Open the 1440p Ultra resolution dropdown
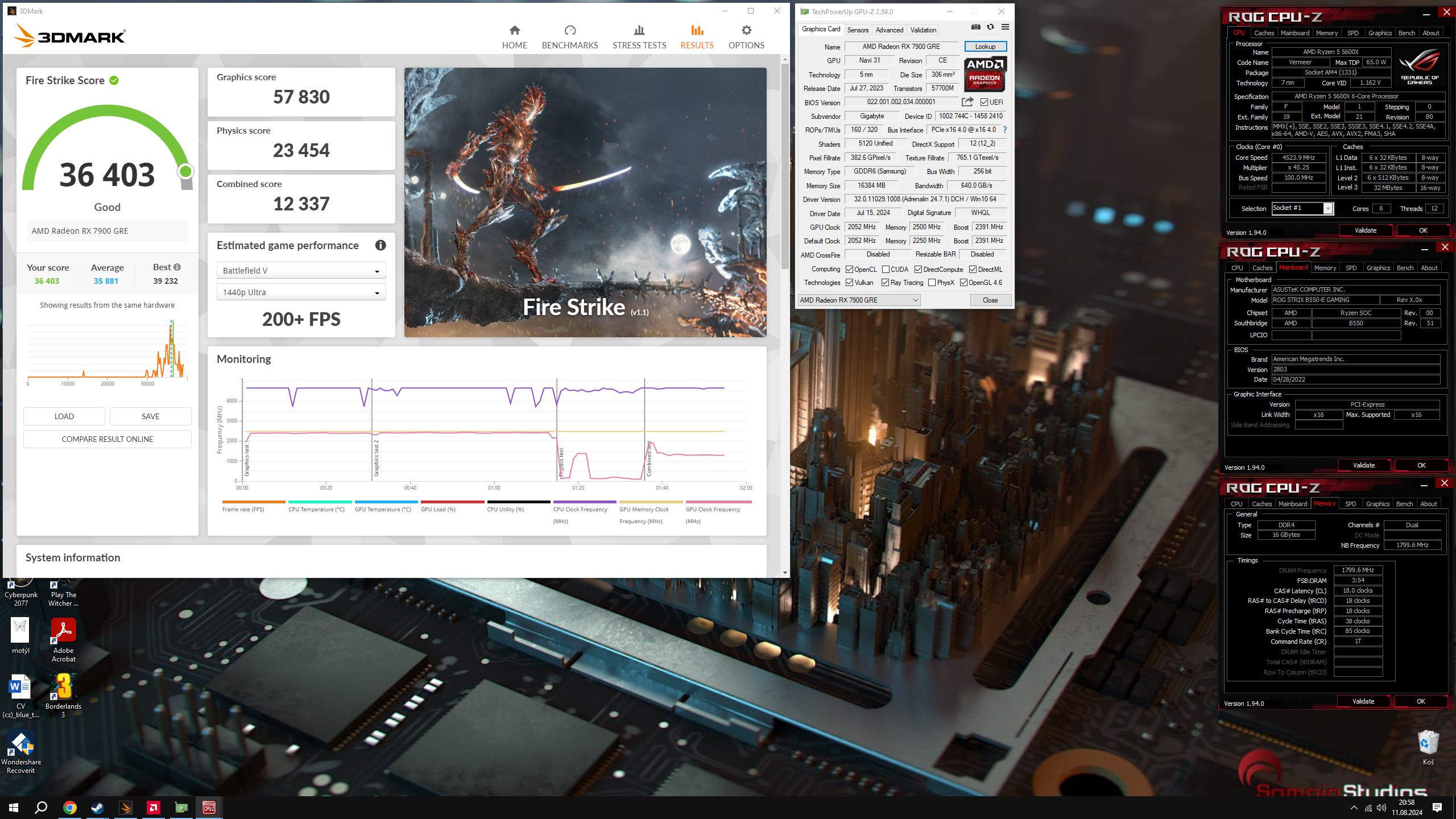This screenshot has width=1456, height=819. [x=301, y=292]
